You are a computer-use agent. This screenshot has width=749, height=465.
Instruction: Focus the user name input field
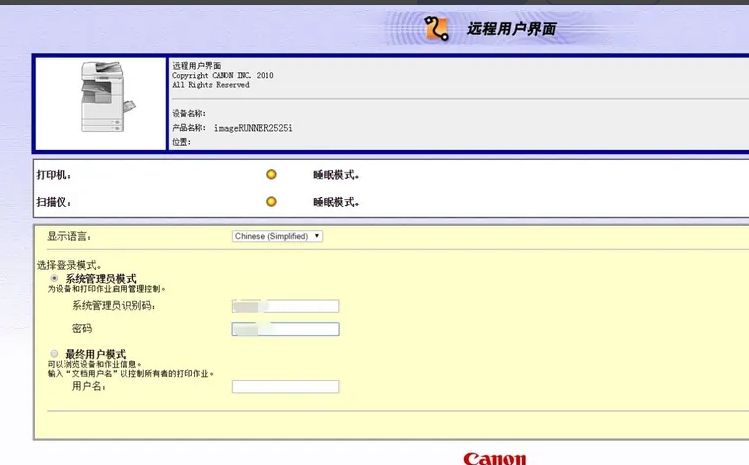pyautogui.click(x=286, y=387)
